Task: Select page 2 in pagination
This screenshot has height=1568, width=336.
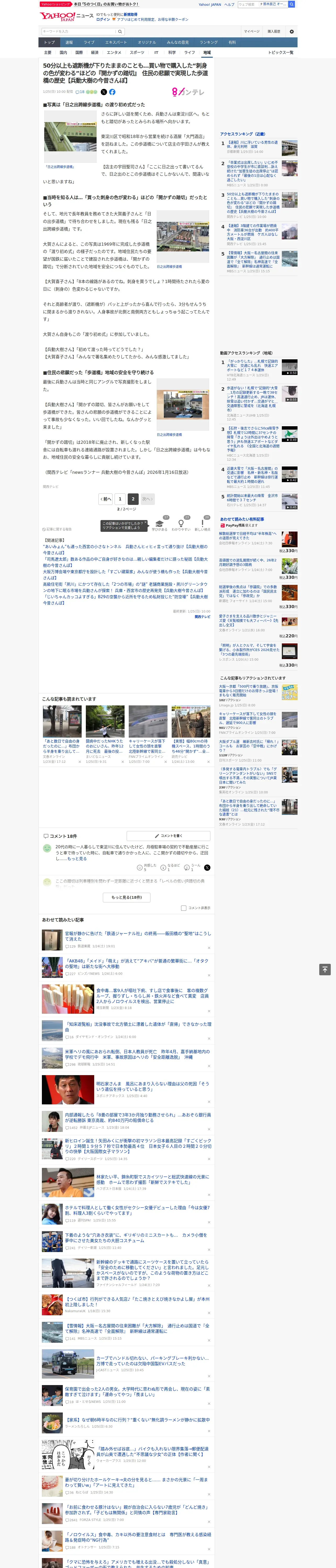Action: [x=133, y=499]
